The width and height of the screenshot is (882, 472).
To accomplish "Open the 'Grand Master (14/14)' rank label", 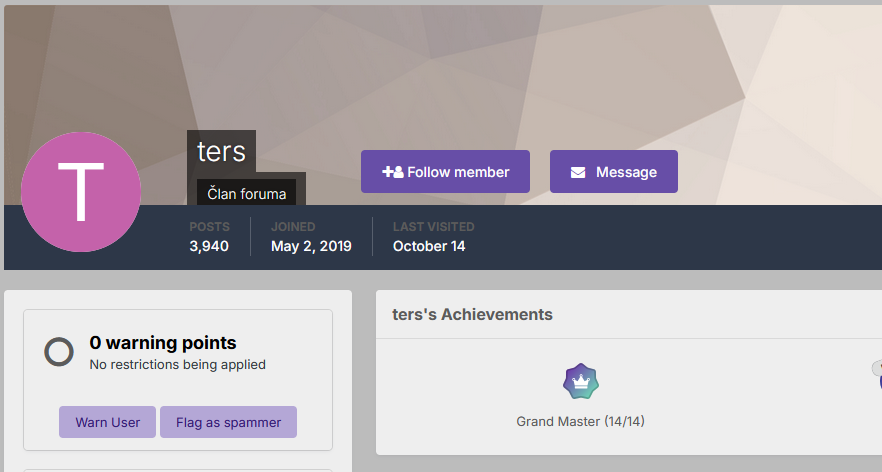I will click(580, 421).
